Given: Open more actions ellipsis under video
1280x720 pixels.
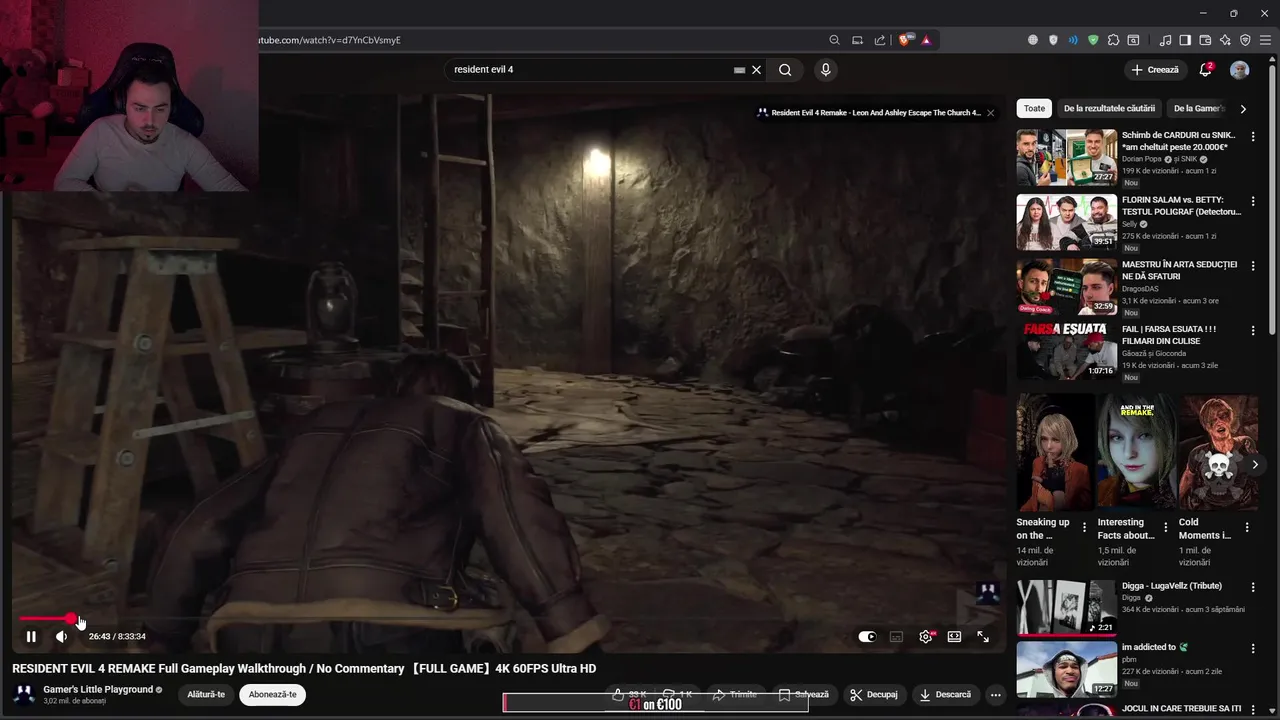Looking at the screenshot, I should coord(995,695).
